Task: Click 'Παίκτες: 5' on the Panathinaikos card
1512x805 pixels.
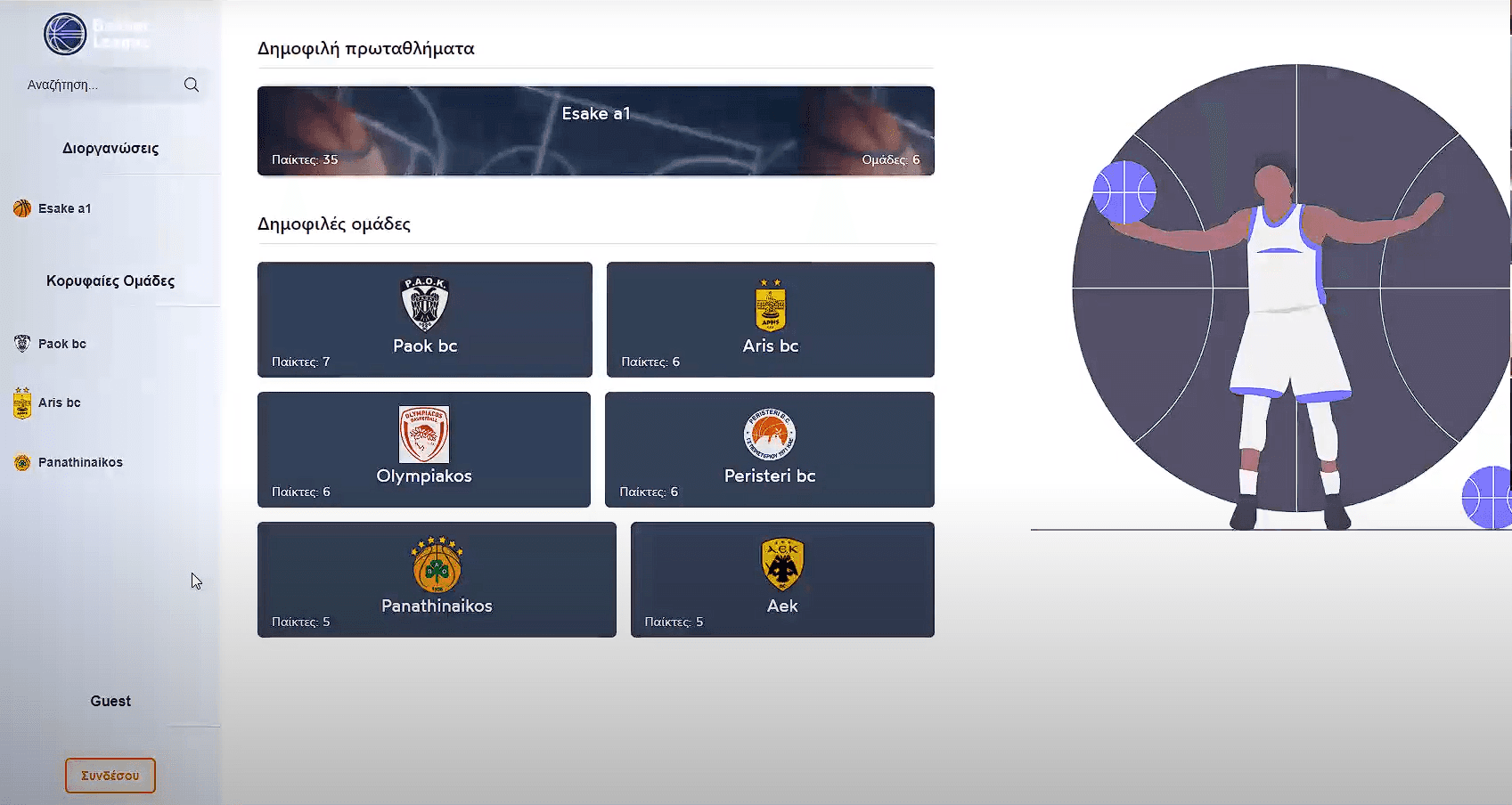Action: pyautogui.click(x=301, y=622)
